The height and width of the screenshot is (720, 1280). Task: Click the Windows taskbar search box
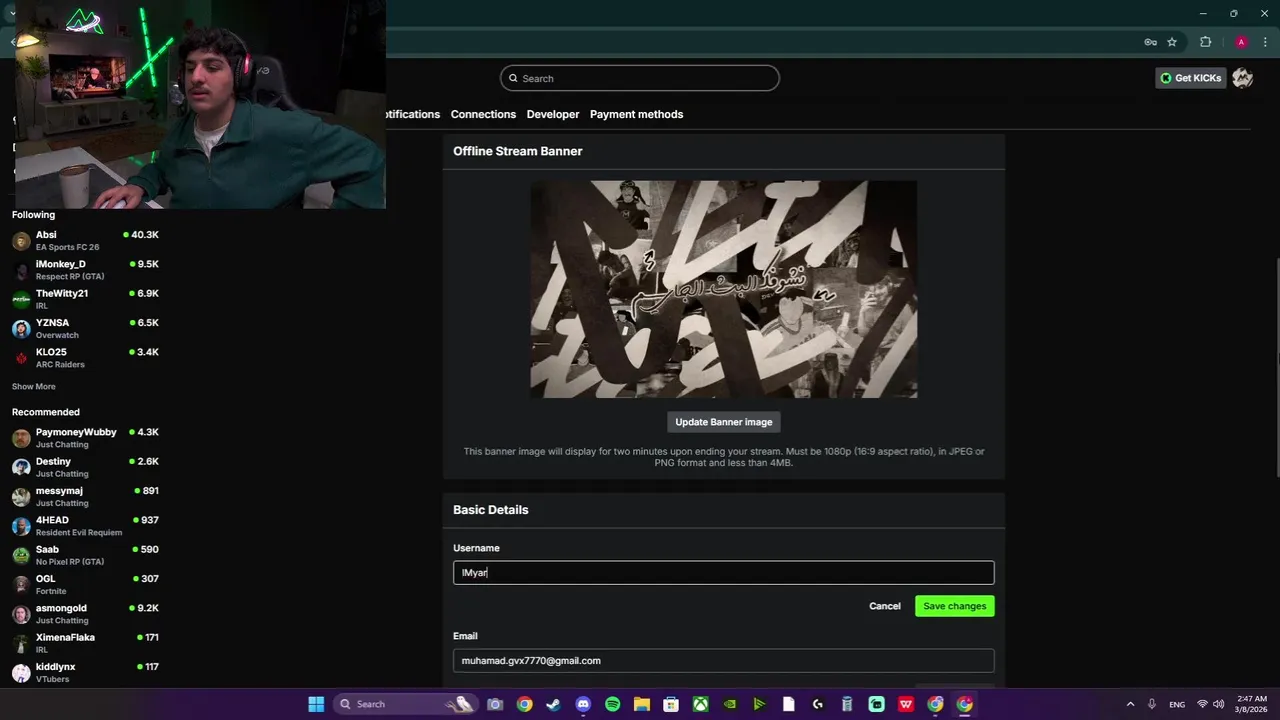point(405,704)
